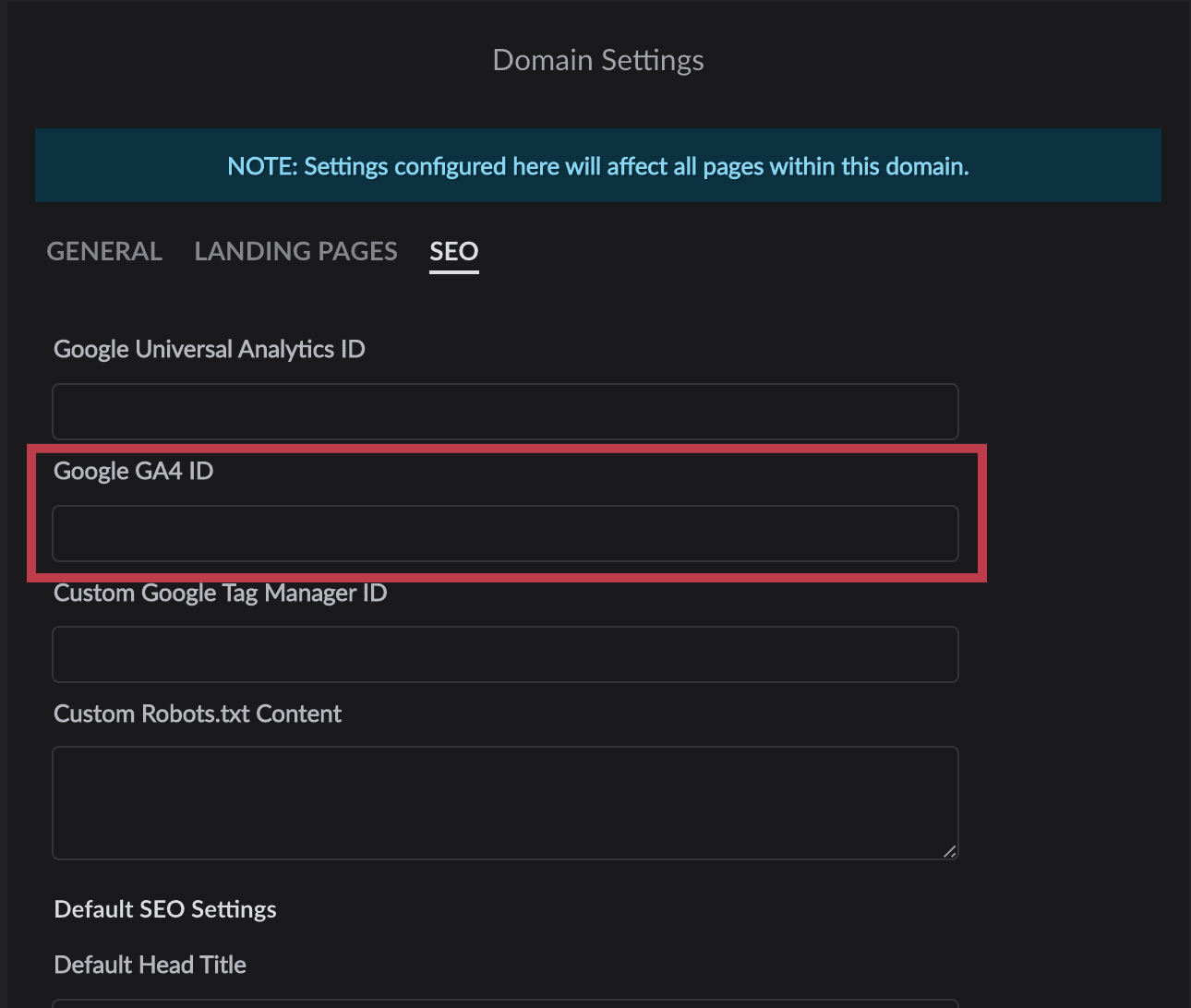The image size is (1191, 1008).
Task: Click the 'Default Head Title' label
Action: [x=150, y=965]
